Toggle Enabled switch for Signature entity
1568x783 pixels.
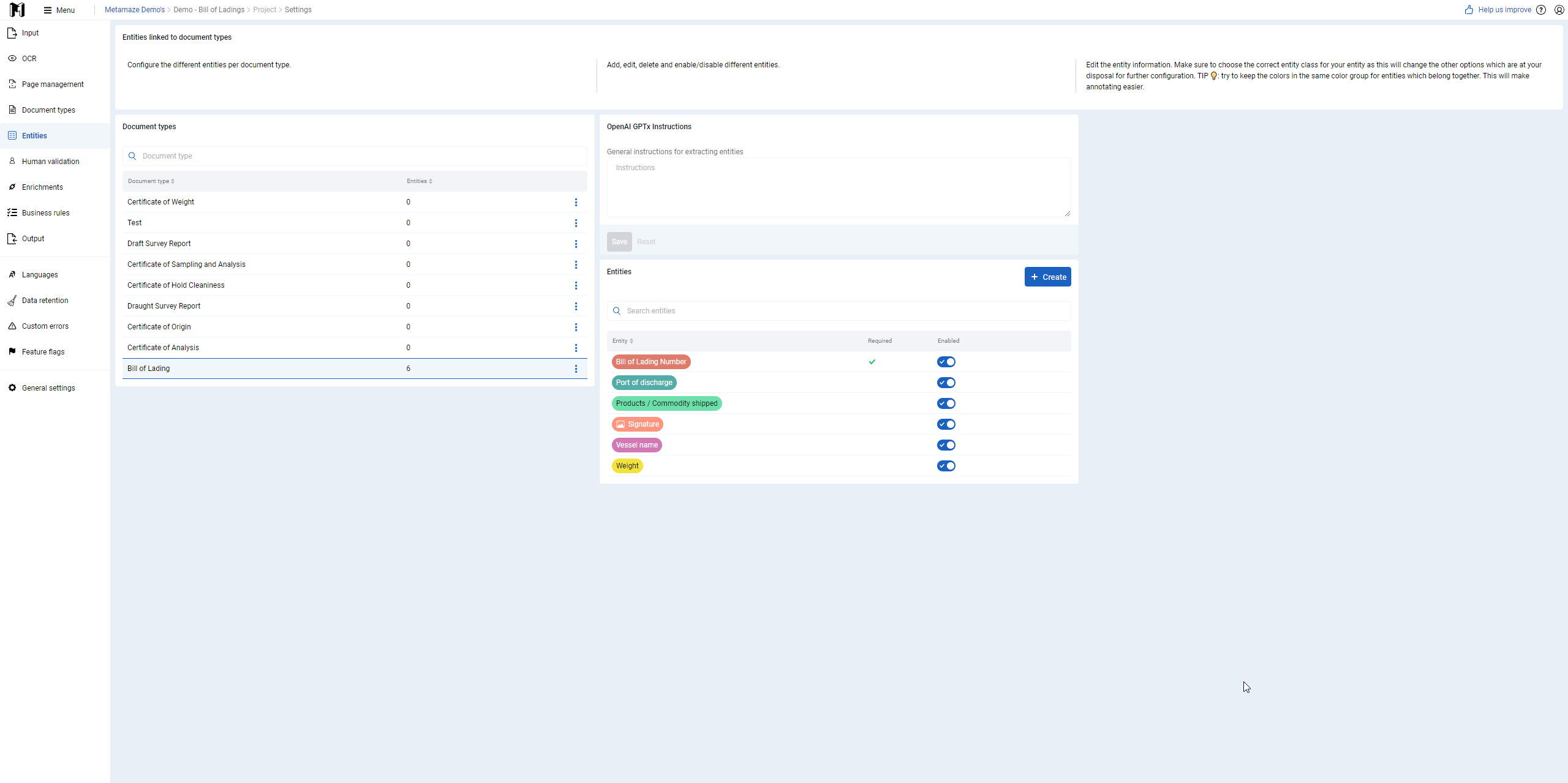point(946,424)
